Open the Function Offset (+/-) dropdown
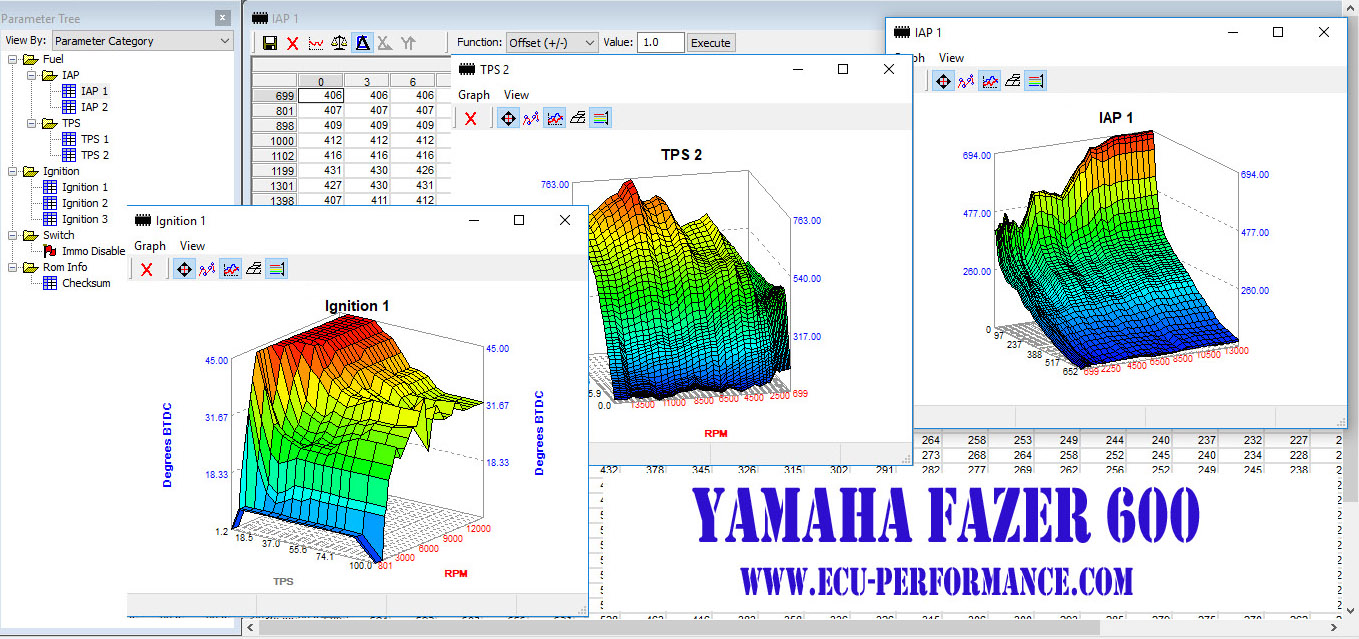This screenshot has width=1359, height=639. click(x=551, y=43)
